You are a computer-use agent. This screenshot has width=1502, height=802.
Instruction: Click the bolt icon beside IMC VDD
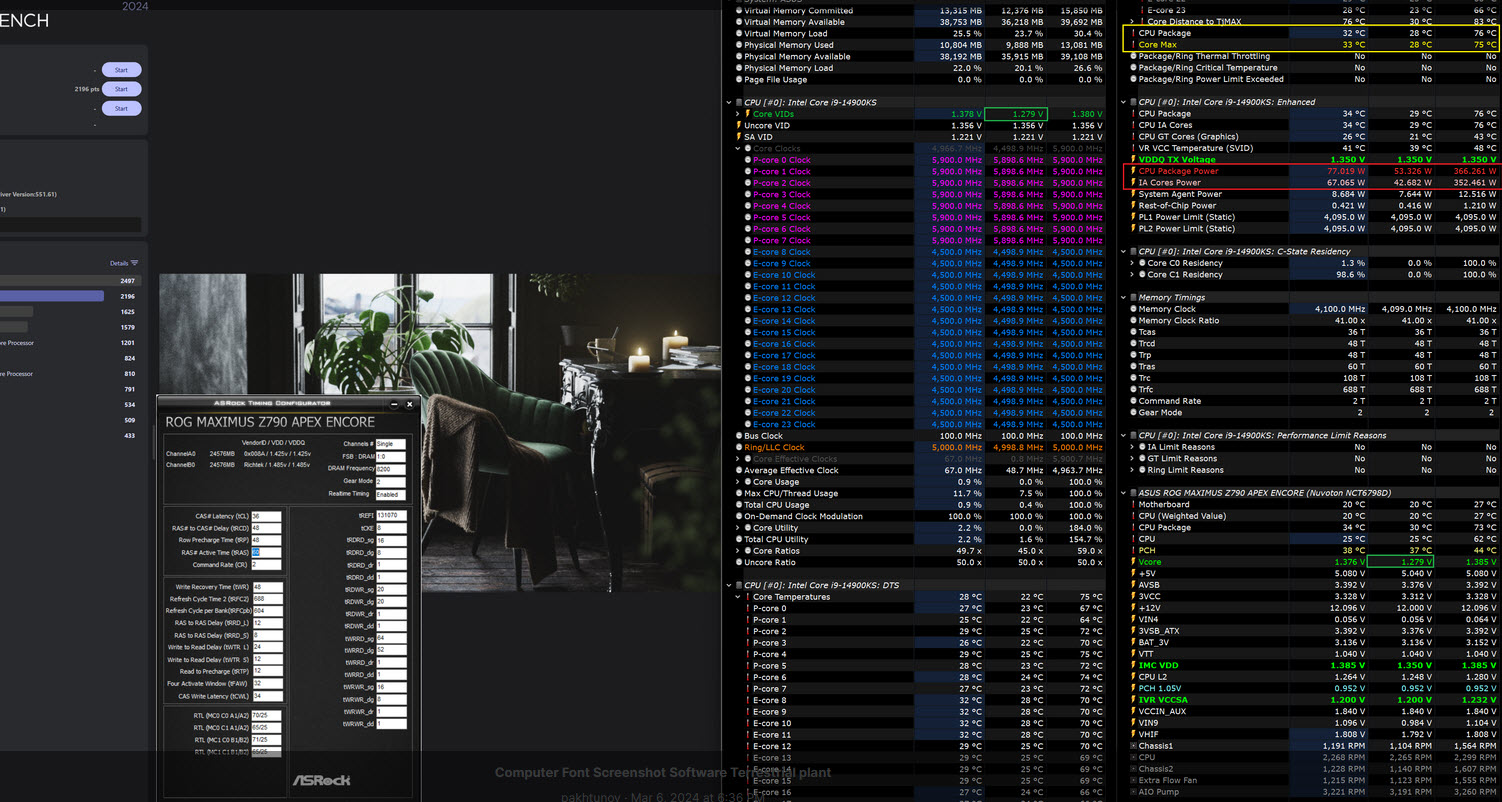pyautogui.click(x=1133, y=666)
